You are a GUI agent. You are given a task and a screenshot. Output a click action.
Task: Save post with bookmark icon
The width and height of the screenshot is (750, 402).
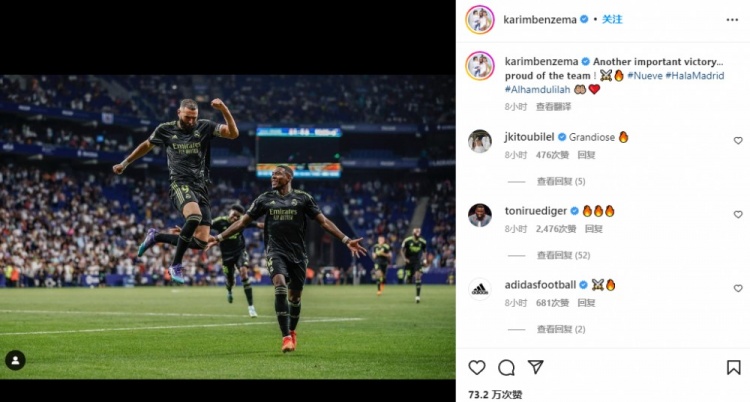click(x=733, y=368)
